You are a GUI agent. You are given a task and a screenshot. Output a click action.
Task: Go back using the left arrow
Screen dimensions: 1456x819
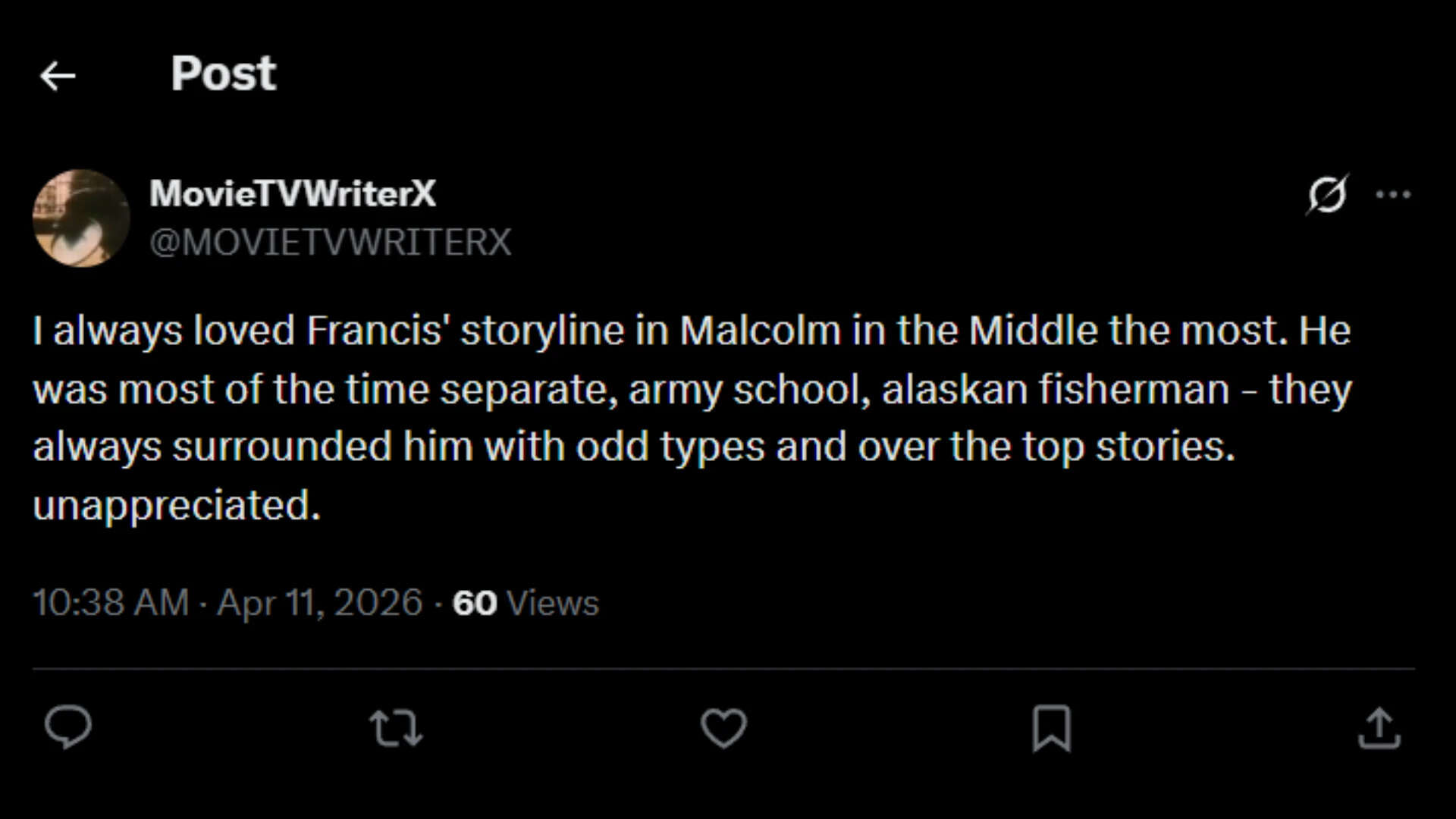coord(58,76)
